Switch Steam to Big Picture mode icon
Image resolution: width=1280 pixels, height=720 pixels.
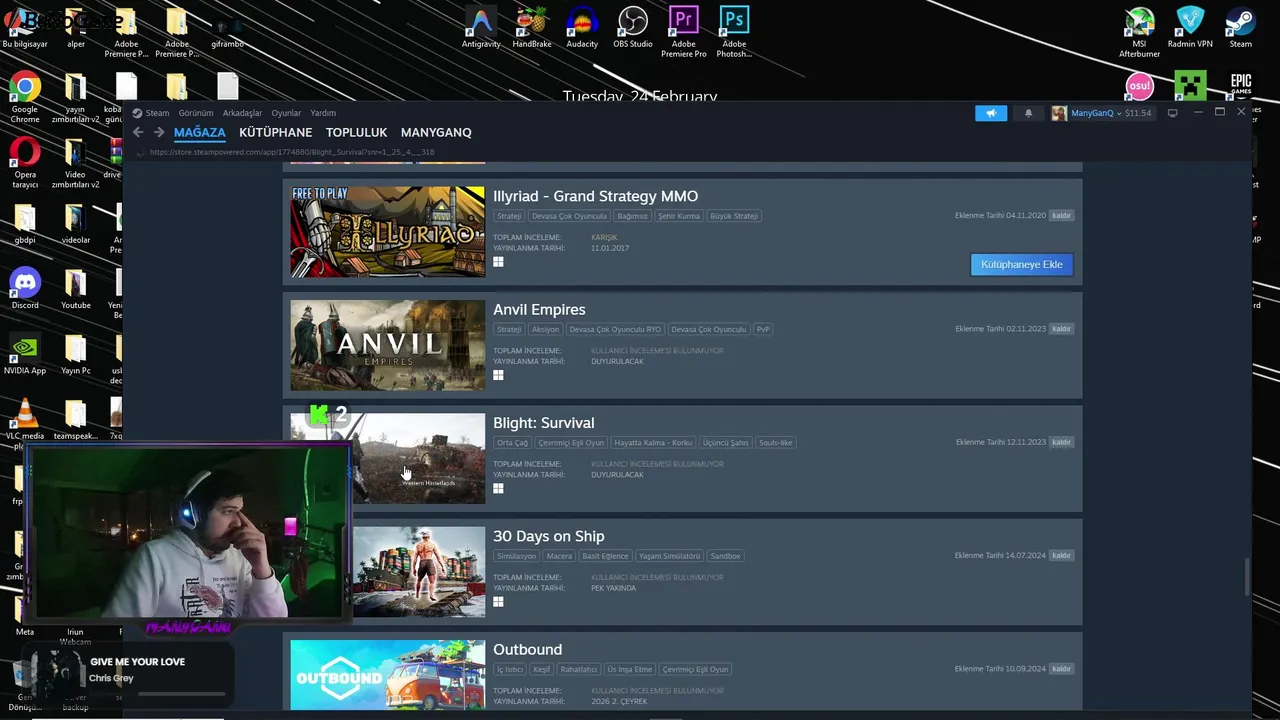point(1172,113)
